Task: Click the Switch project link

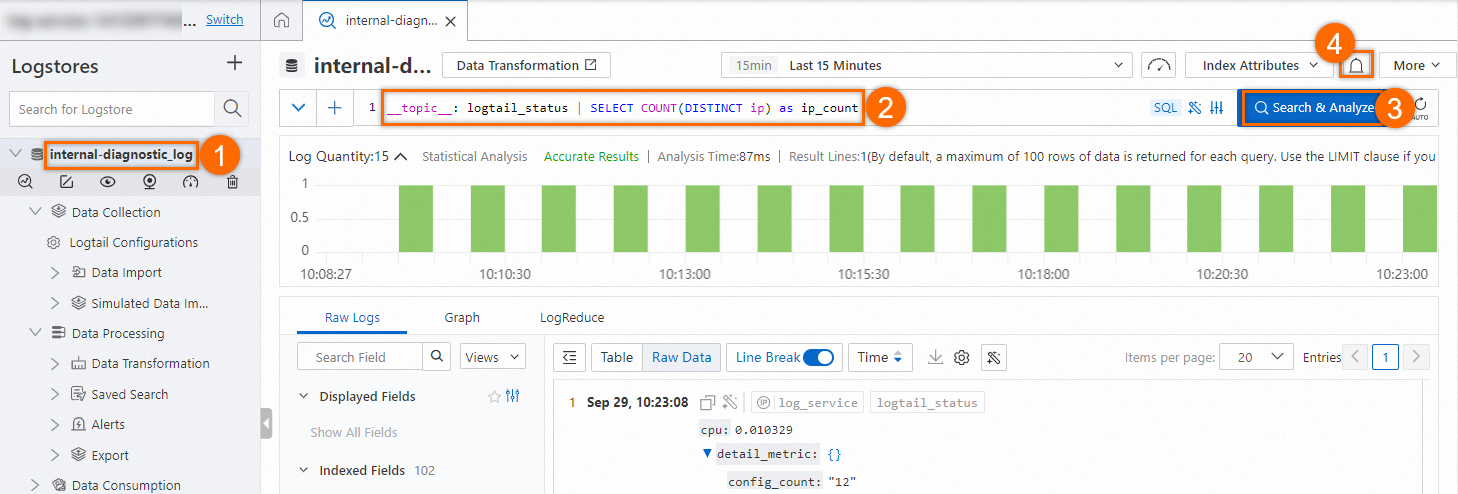Action: click(224, 19)
